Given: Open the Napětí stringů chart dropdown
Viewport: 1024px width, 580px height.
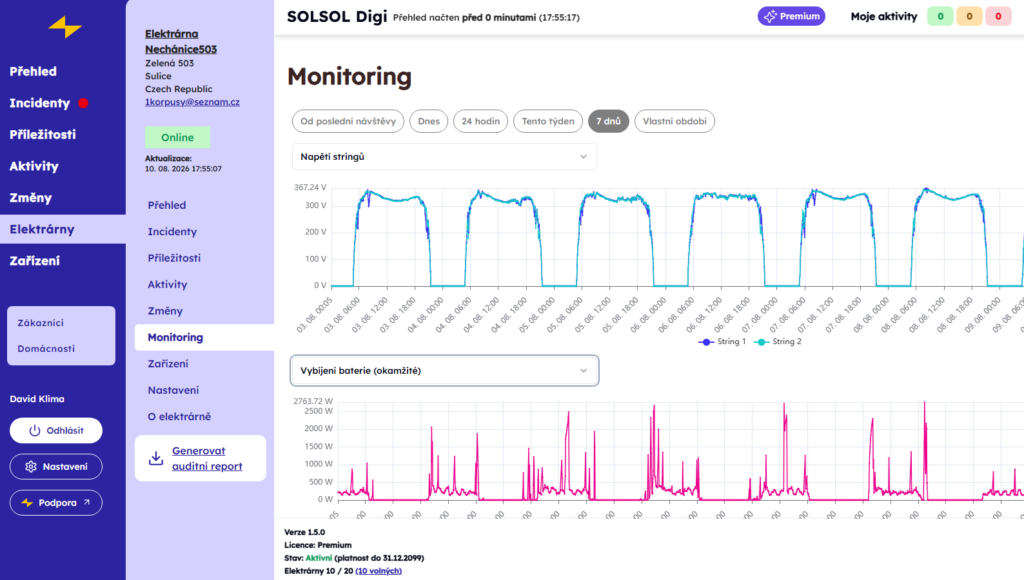Looking at the screenshot, I should click(444, 157).
